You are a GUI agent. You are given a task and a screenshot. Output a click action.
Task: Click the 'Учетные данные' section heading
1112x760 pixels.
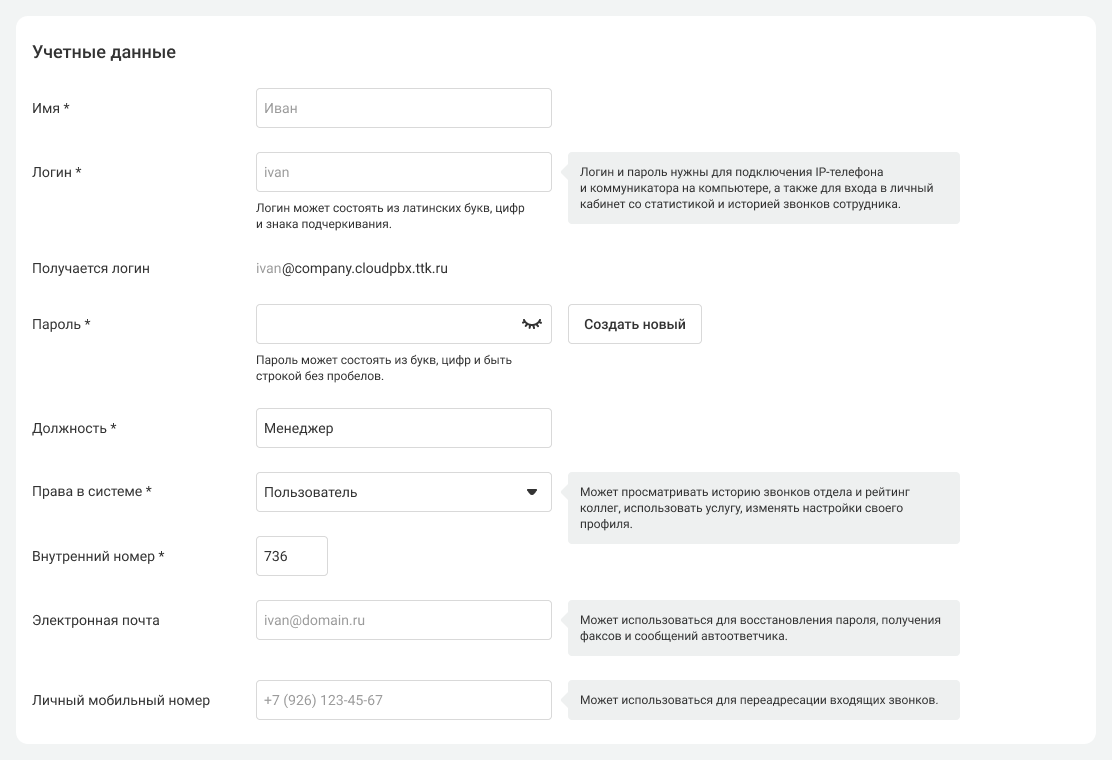[x=104, y=52]
